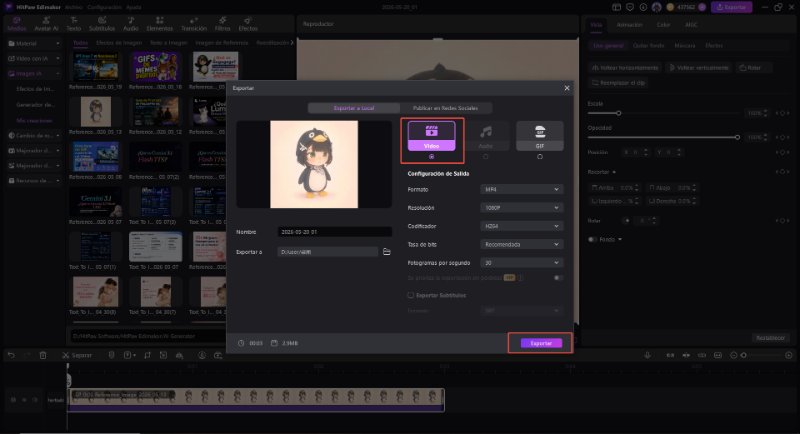Delete the clip using the trash icon
Screen dimensions: 800x434
click(x=43, y=355)
